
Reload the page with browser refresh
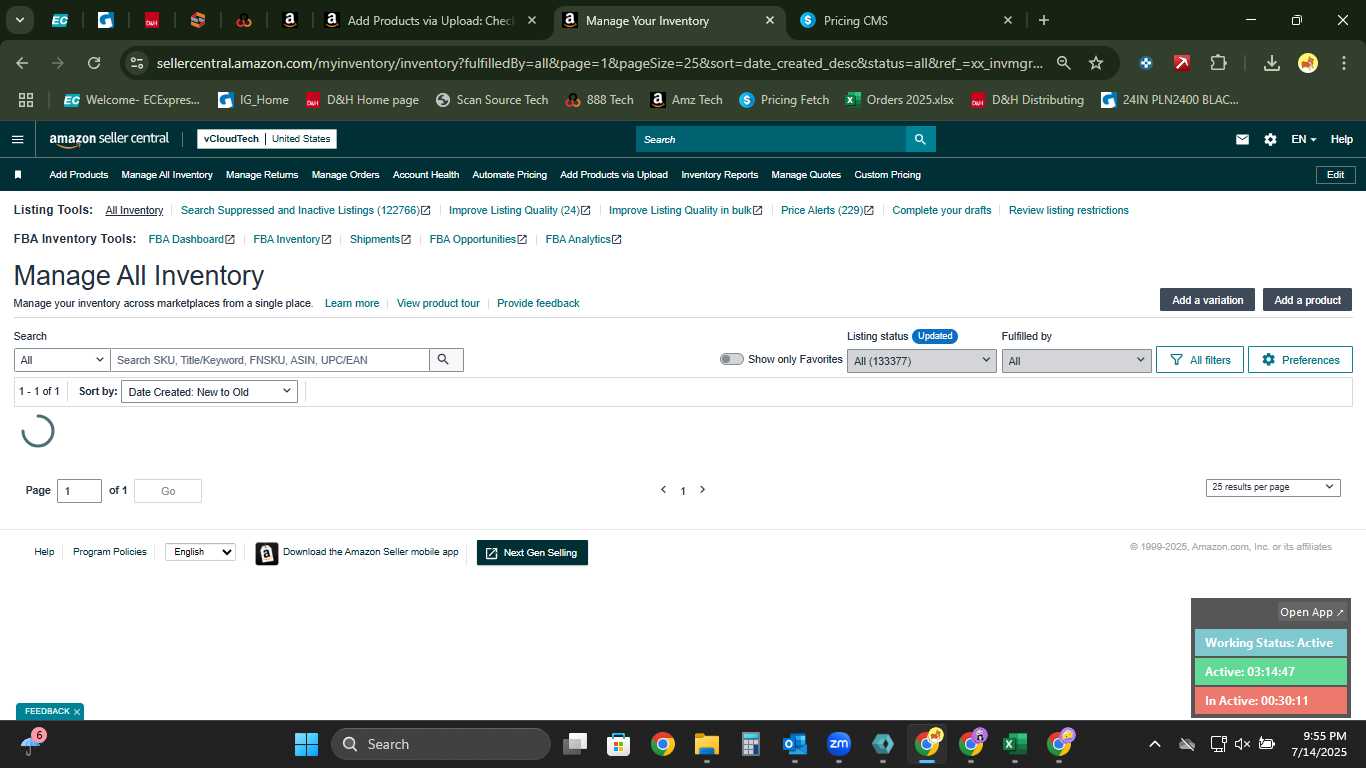tap(94, 63)
